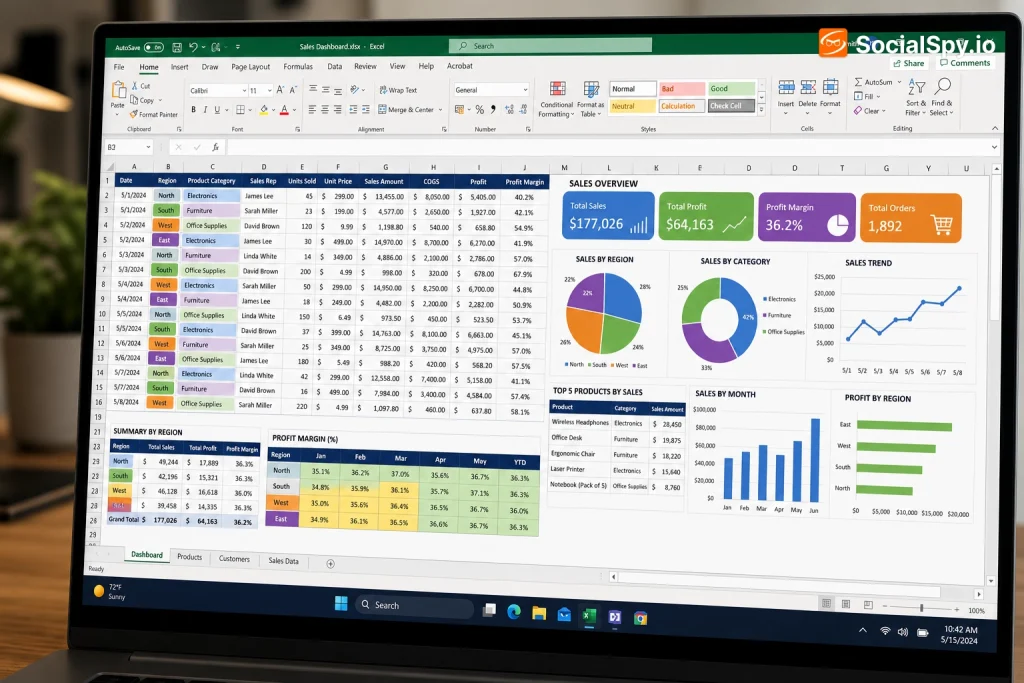Image resolution: width=1024 pixels, height=683 pixels.
Task: Collapse the ribbon with the chevron
Action: pos(995,128)
